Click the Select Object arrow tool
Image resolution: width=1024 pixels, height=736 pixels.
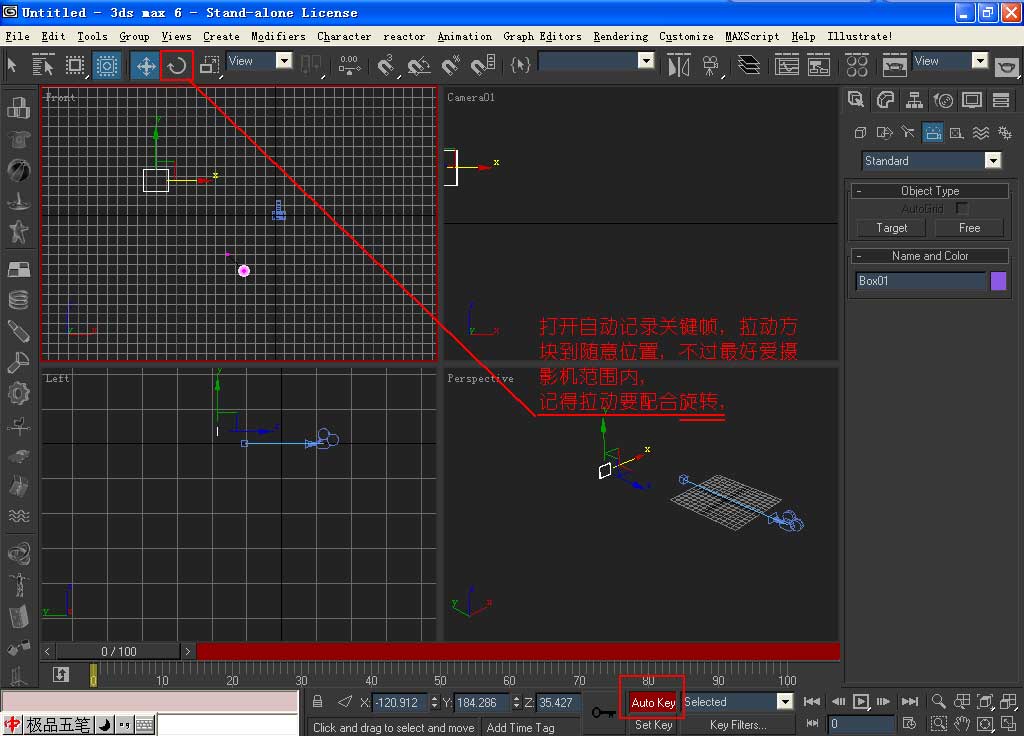pos(12,65)
